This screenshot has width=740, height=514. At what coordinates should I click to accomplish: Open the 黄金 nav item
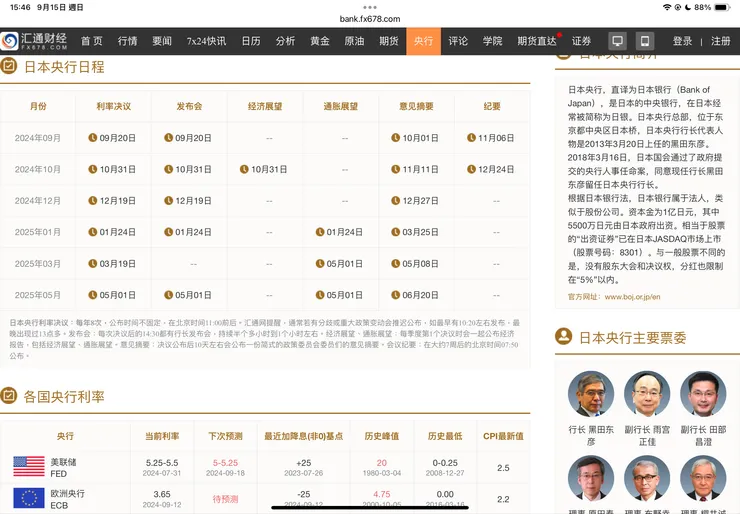(x=320, y=41)
